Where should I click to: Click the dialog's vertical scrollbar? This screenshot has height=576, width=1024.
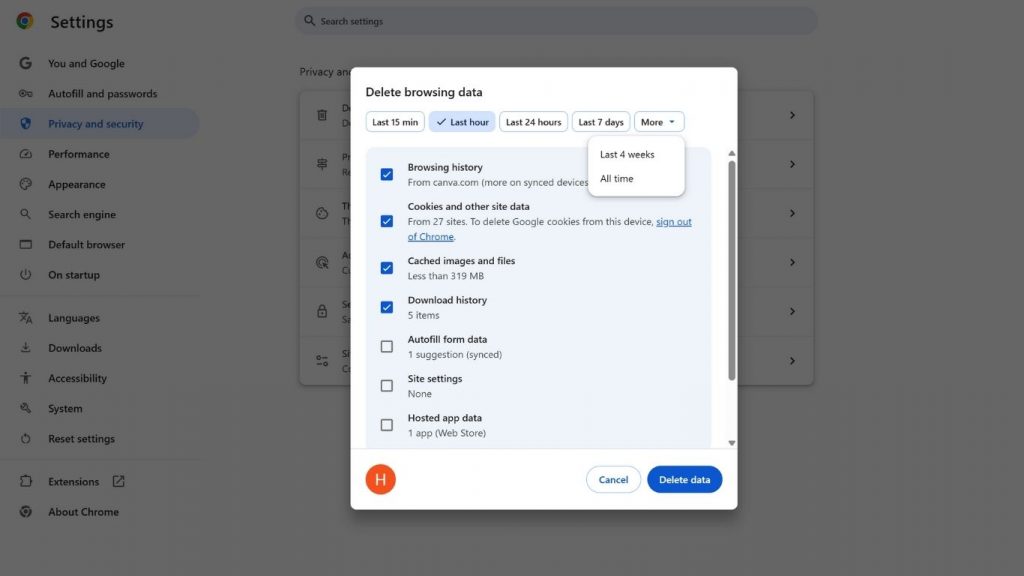tap(731, 270)
